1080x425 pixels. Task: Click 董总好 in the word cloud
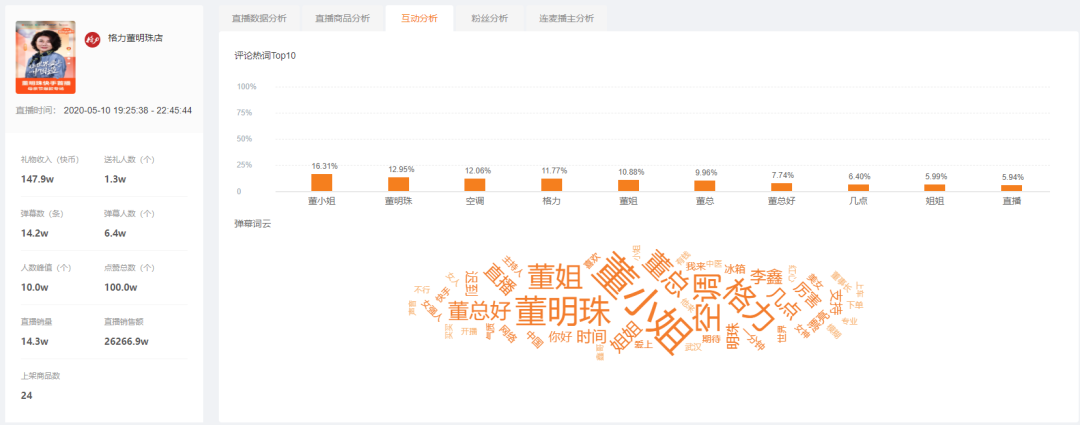pyautogui.click(x=478, y=311)
